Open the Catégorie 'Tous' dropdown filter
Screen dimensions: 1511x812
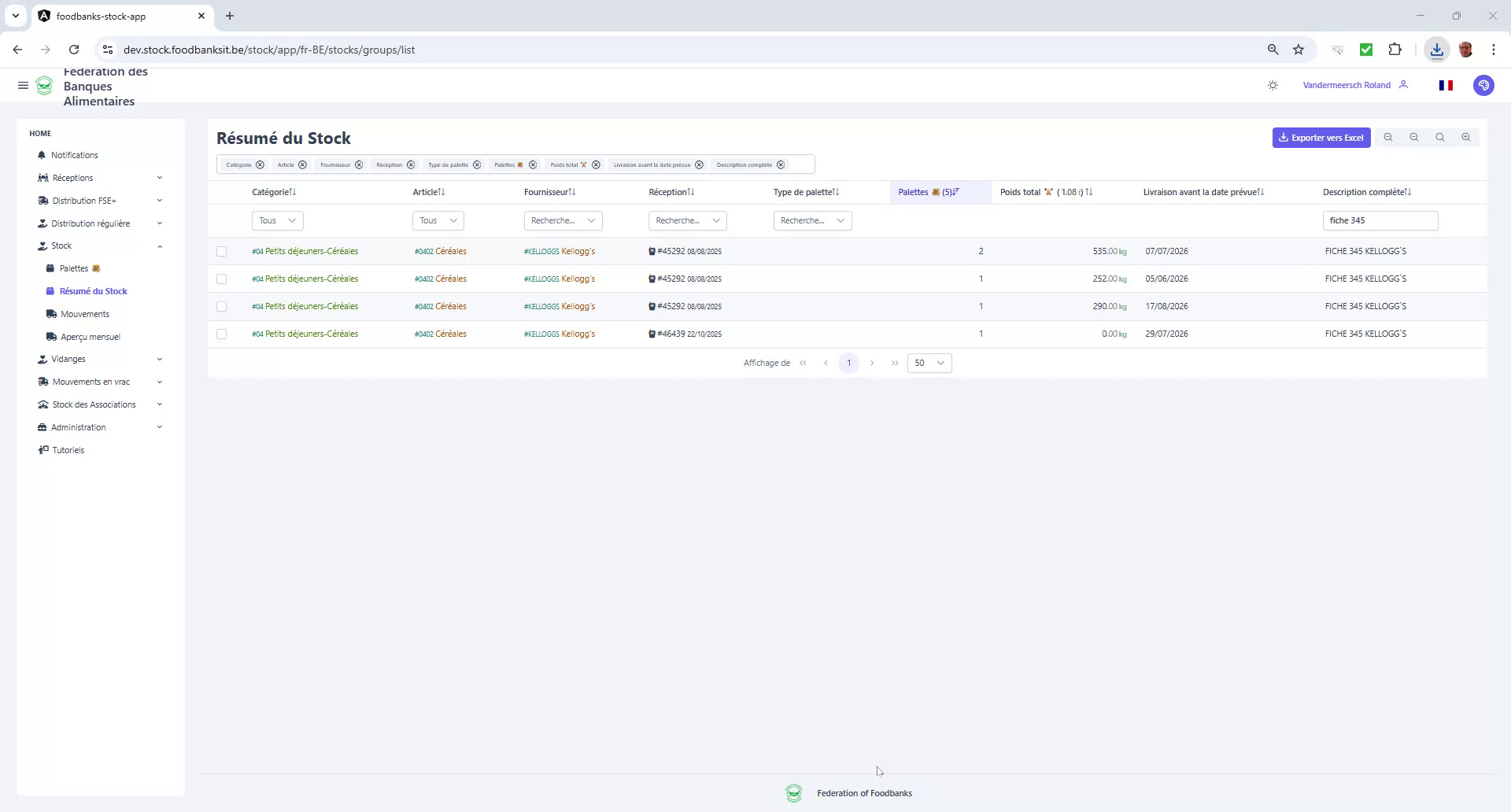point(276,220)
